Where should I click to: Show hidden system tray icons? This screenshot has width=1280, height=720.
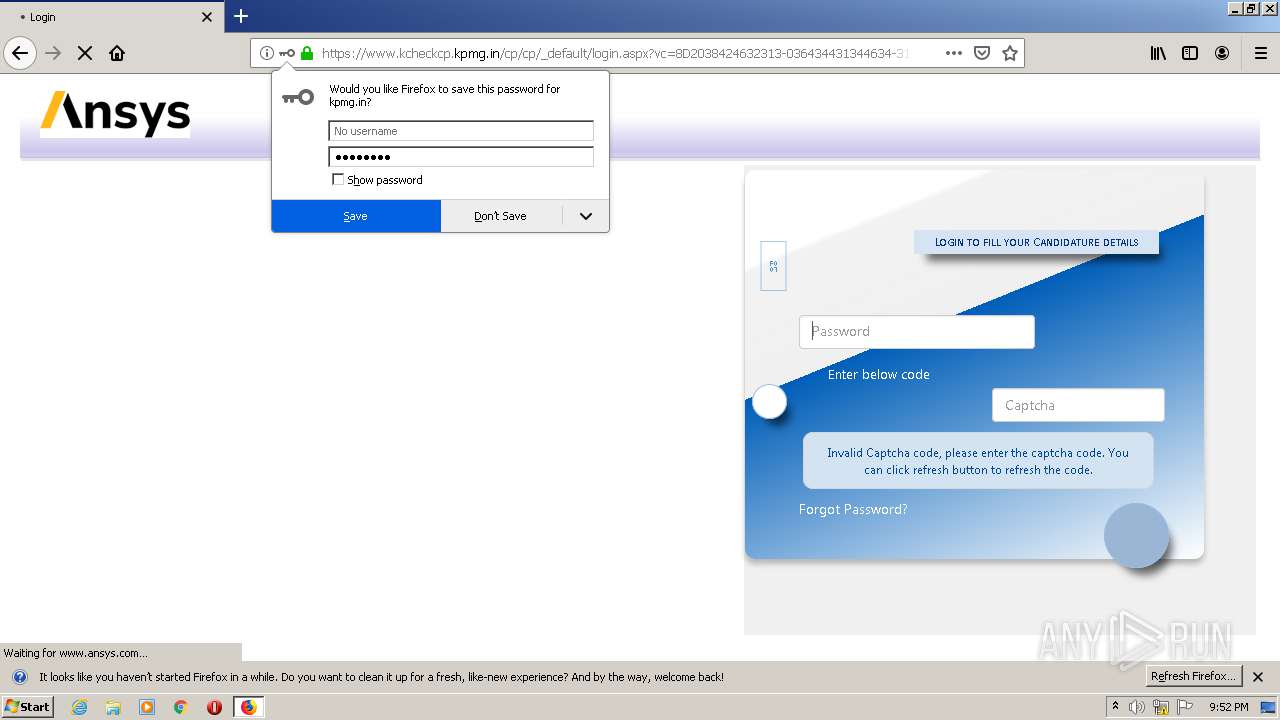click(1115, 707)
